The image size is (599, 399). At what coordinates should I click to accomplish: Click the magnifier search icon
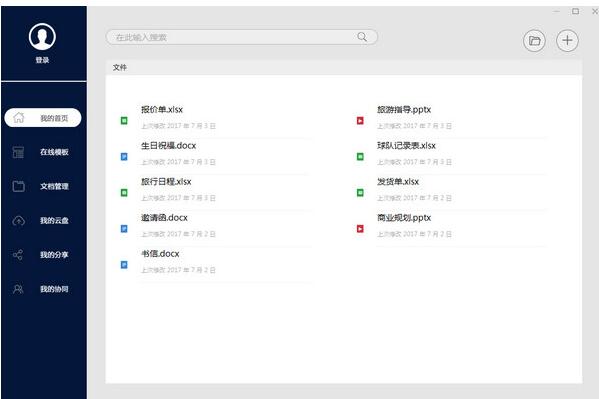click(x=362, y=37)
